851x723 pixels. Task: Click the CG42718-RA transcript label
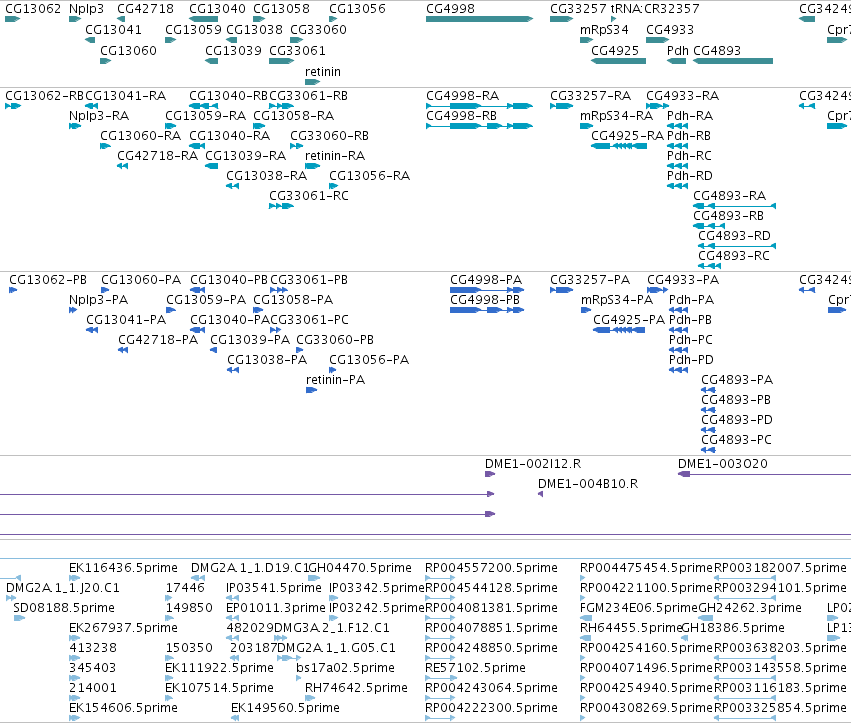[x=157, y=156]
